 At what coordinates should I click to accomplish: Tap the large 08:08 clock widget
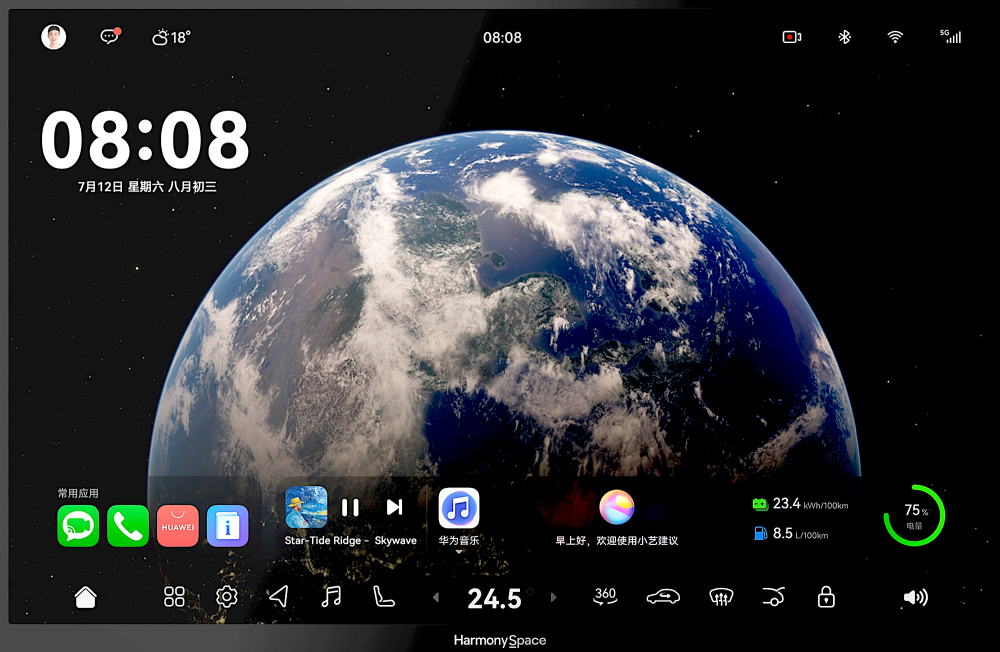(145, 140)
